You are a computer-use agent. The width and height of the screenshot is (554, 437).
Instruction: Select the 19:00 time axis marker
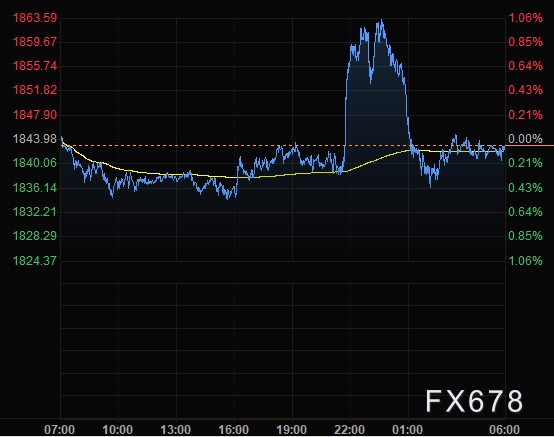coord(291,430)
